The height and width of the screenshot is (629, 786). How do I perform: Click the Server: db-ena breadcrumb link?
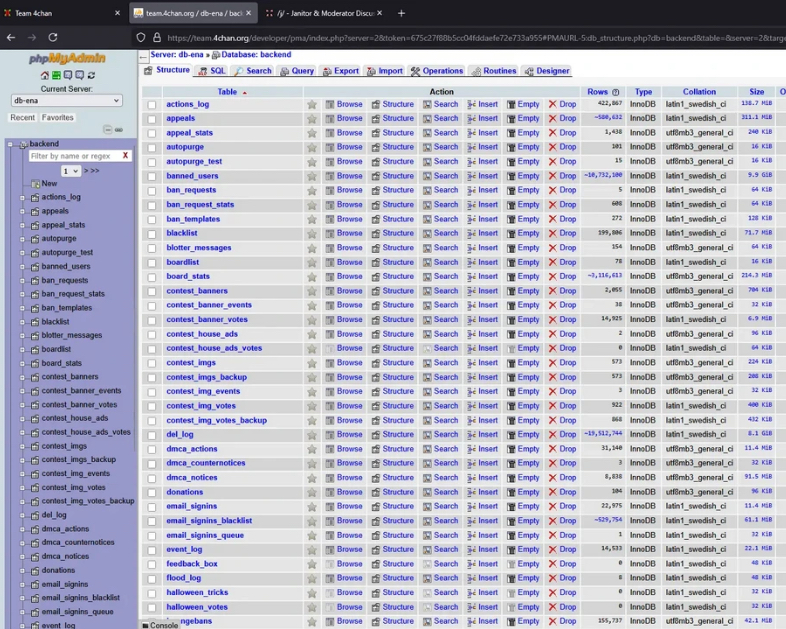tap(177, 55)
